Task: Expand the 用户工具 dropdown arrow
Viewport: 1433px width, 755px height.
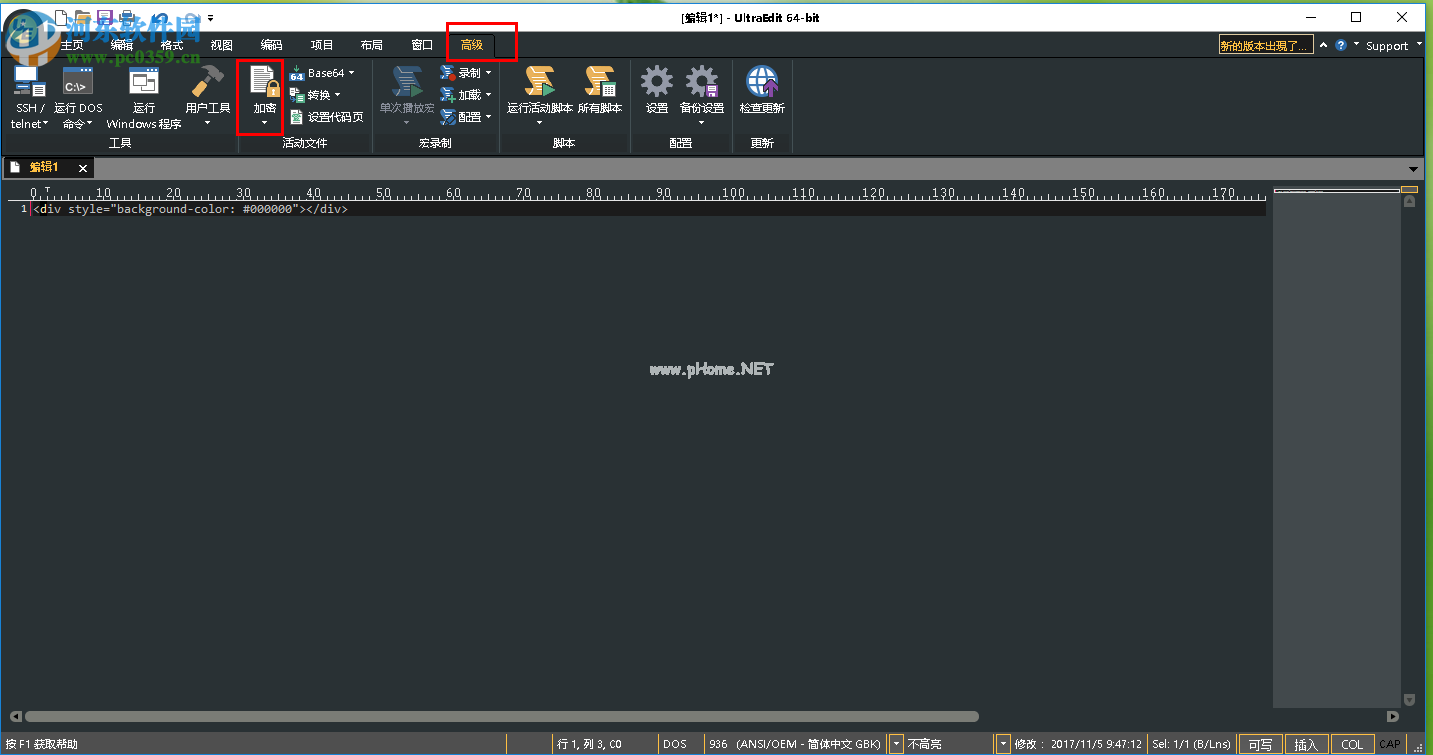Action: (x=208, y=123)
